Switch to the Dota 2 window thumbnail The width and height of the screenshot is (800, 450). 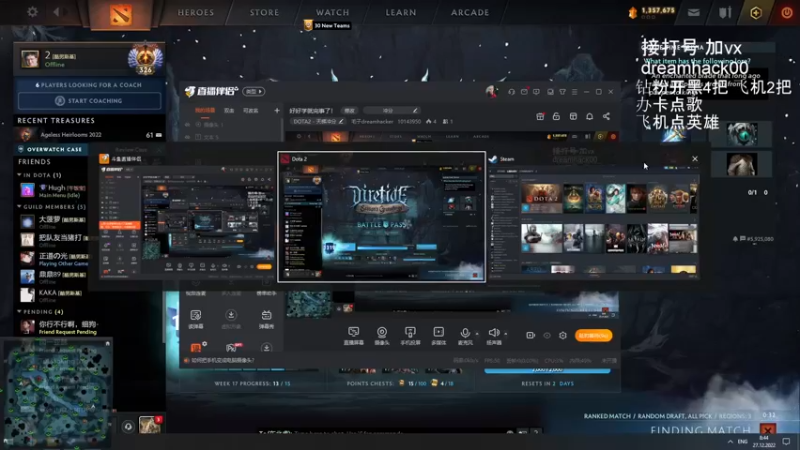[382, 216]
